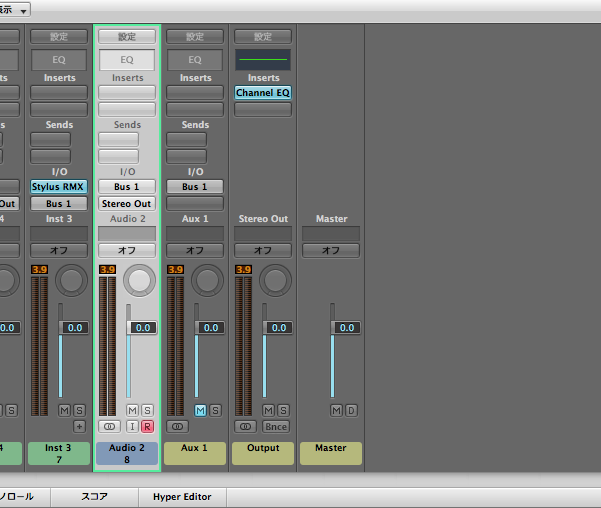Mute the Stereo Out channel
Image resolution: width=601 pixels, height=508 pixels.
coord(268,411)
